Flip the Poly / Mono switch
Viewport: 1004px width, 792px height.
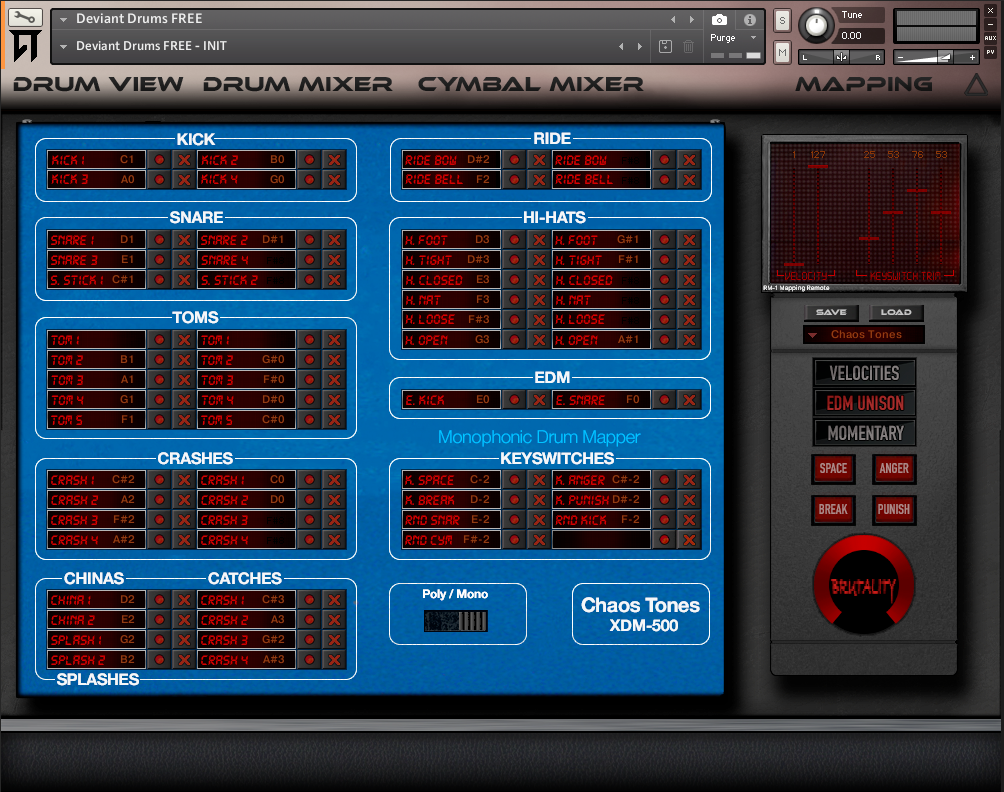[457, 620]
